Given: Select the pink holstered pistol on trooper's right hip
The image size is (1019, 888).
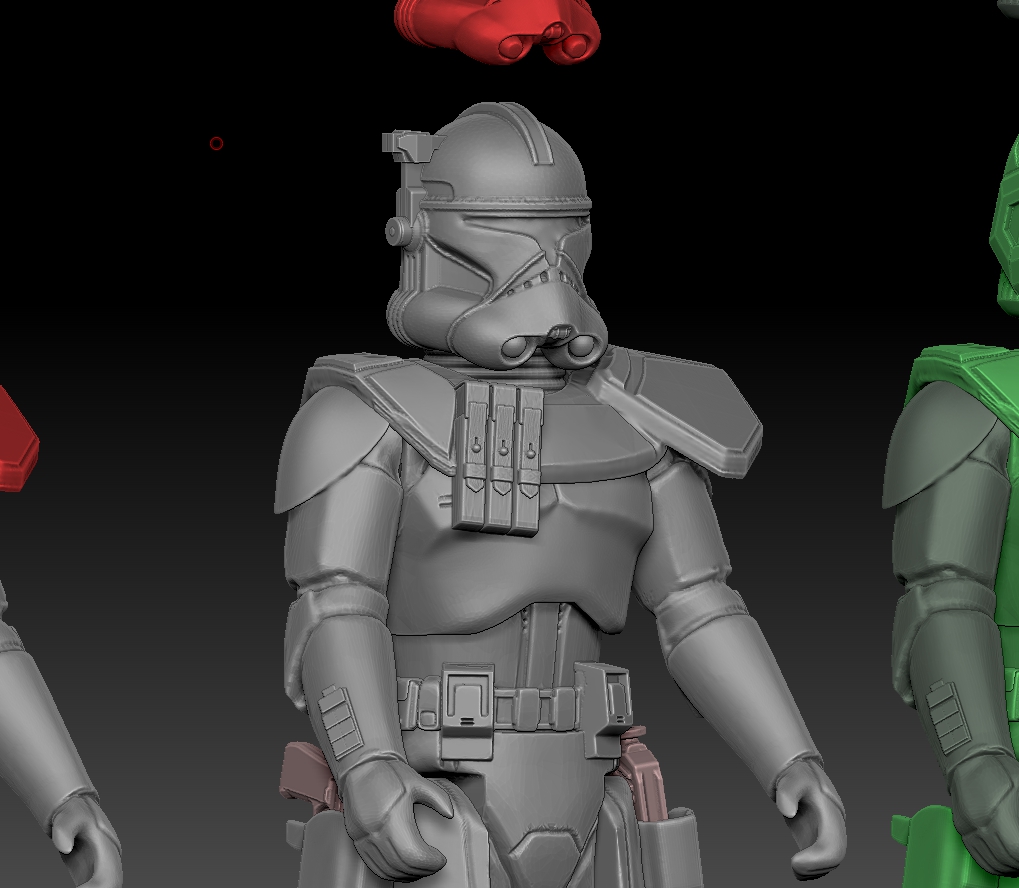Looking at the screenshot, I should [307, 777].
